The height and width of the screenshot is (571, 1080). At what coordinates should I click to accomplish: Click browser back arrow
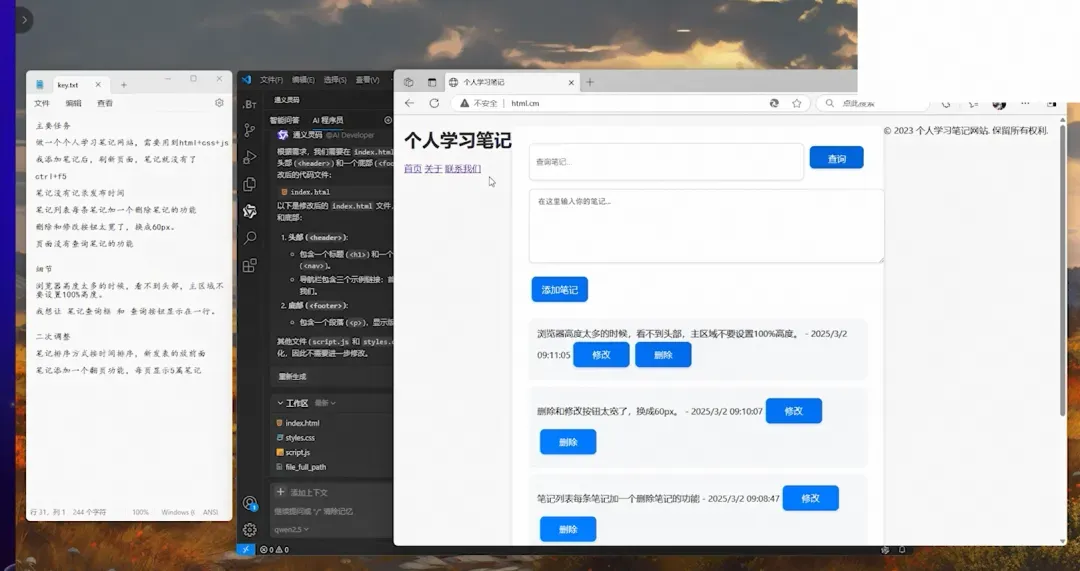tap(410, 103)
